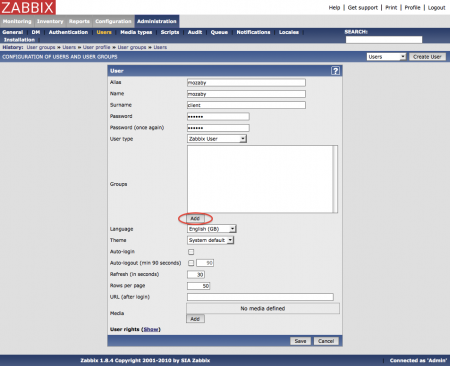Open the DM submenu
Screen dimensions: 450x366
(x=36, y=32)
